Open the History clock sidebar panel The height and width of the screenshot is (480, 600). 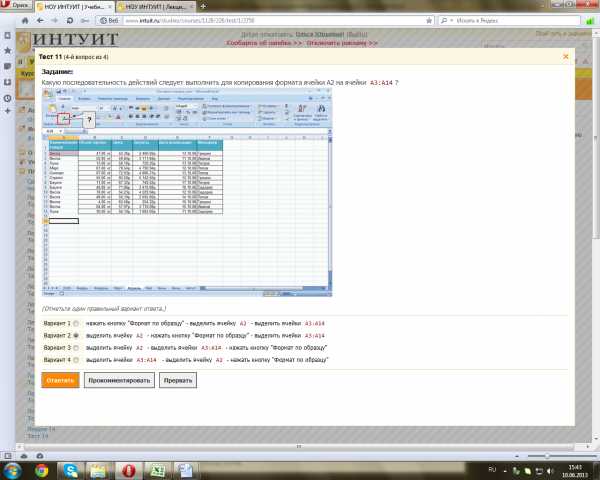coord(7,98)
